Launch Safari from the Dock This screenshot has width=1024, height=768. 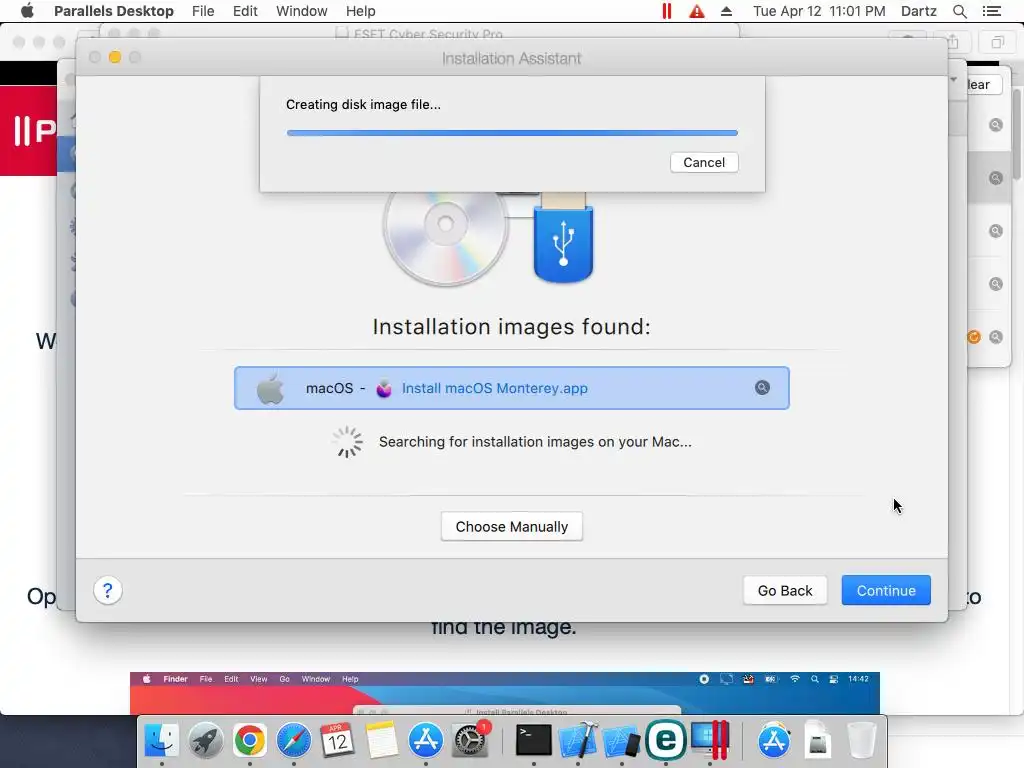click(x=294, y=740)
